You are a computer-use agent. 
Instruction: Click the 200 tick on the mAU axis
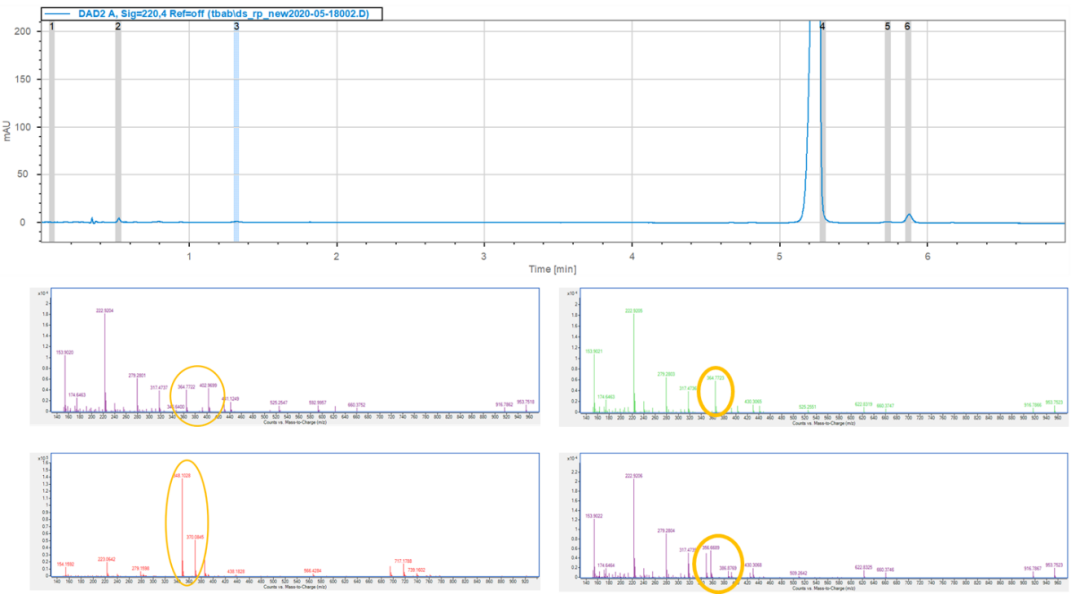23,31
